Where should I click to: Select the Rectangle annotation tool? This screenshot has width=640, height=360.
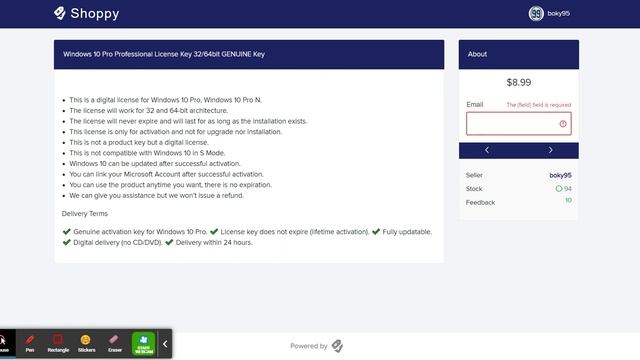tap(58, 344)
